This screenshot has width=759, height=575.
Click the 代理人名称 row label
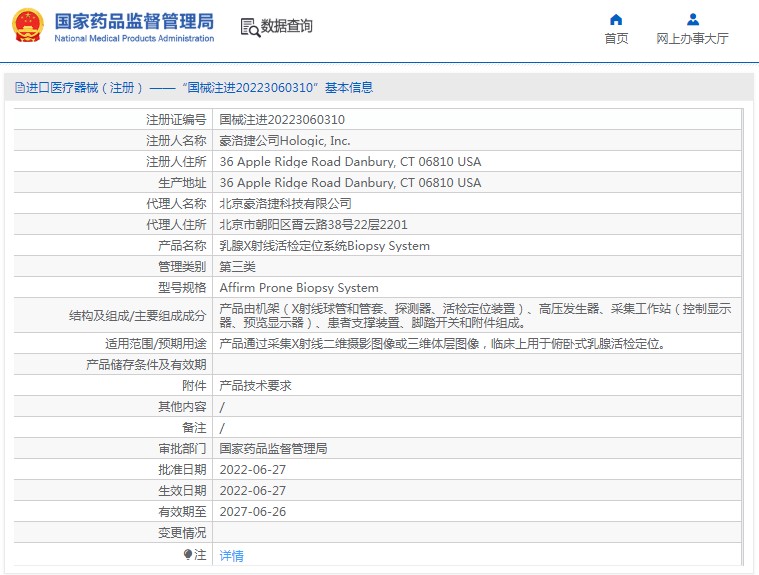[x=176, y=204]
